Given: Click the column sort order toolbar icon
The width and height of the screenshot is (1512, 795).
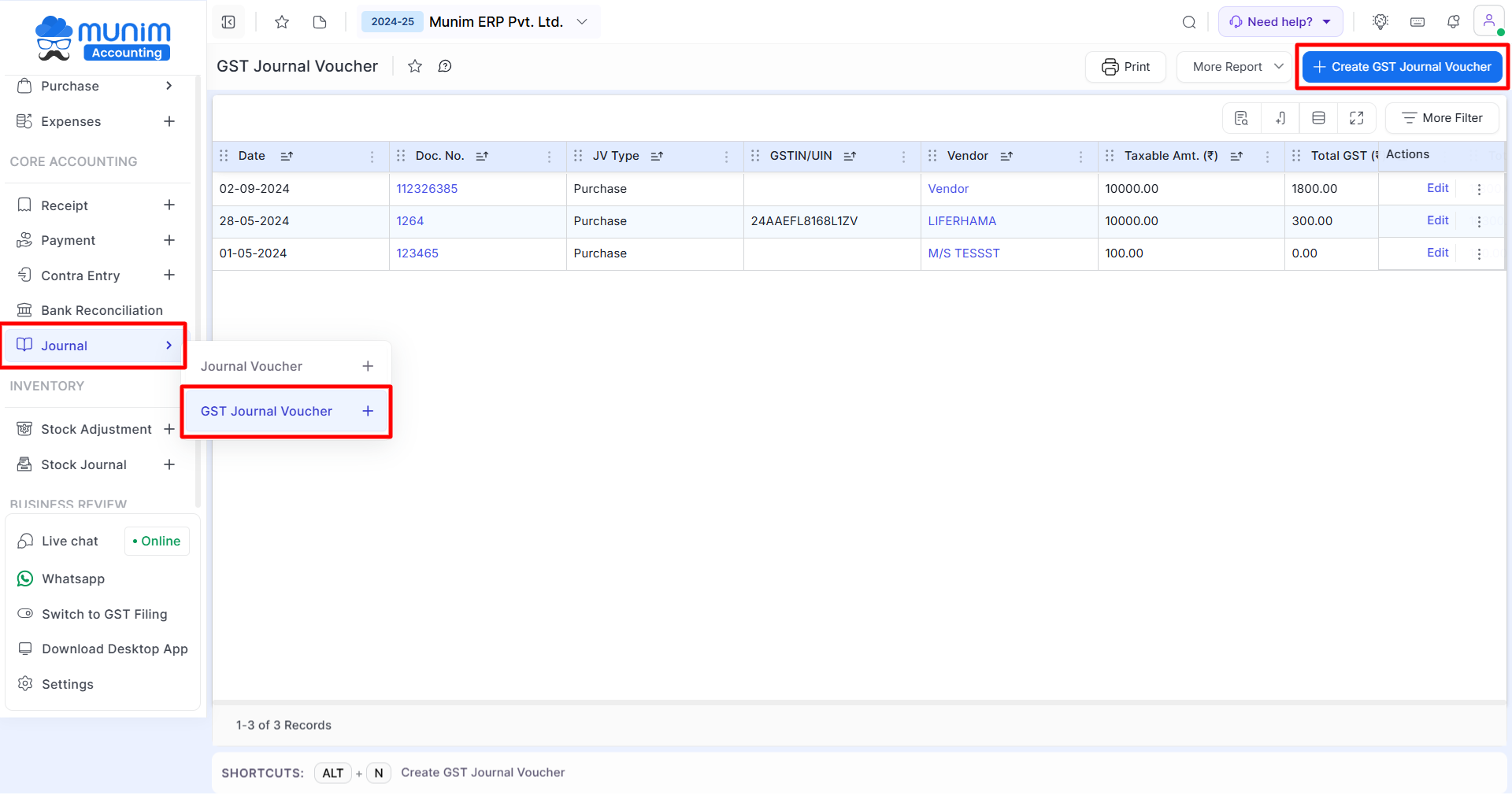Looking at the screenshot, I should point(1280,118).
